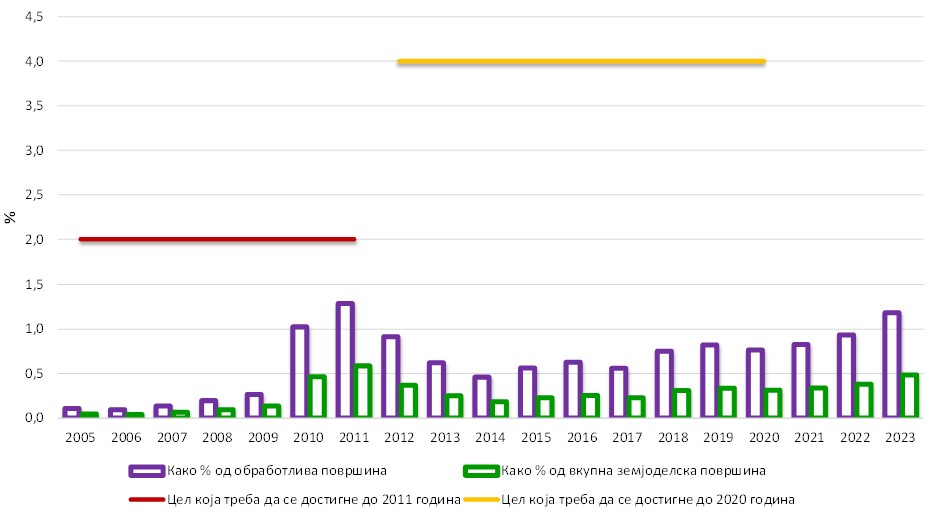929x526 pixels.
Task: Click the purple bar for year 2011
Action: (x=345, y=360)
